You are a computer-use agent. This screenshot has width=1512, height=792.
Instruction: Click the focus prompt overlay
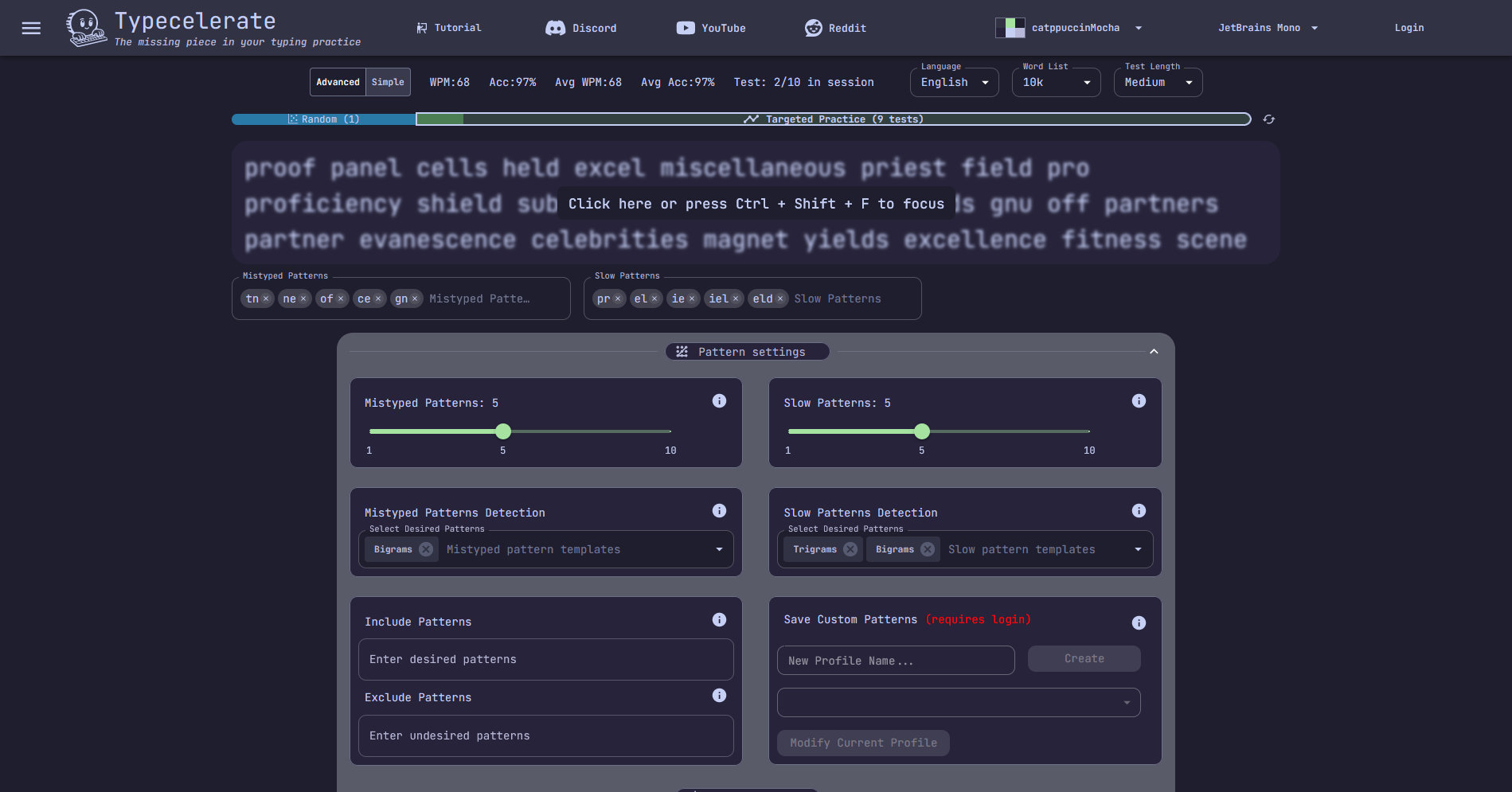coord(756,204)
